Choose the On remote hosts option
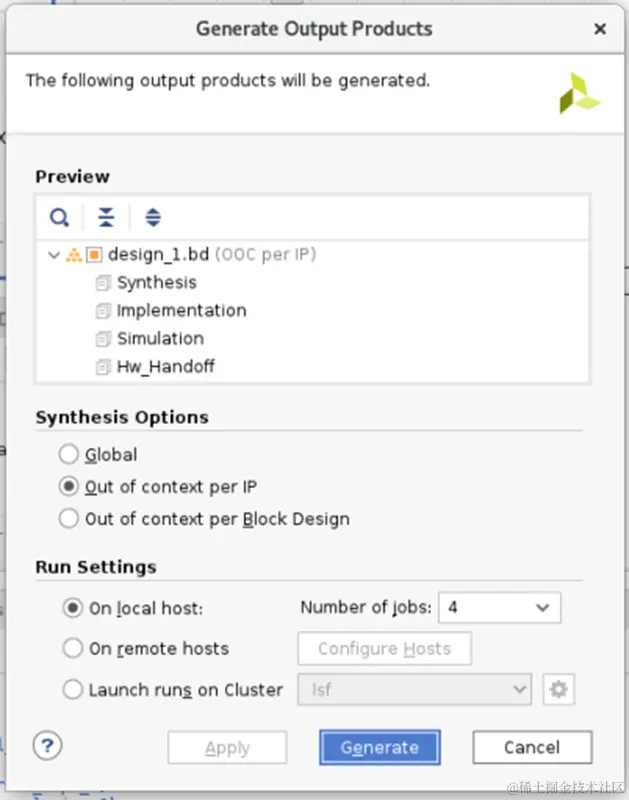The width and height of the screenshot is (629, 800). click(73, 649)
